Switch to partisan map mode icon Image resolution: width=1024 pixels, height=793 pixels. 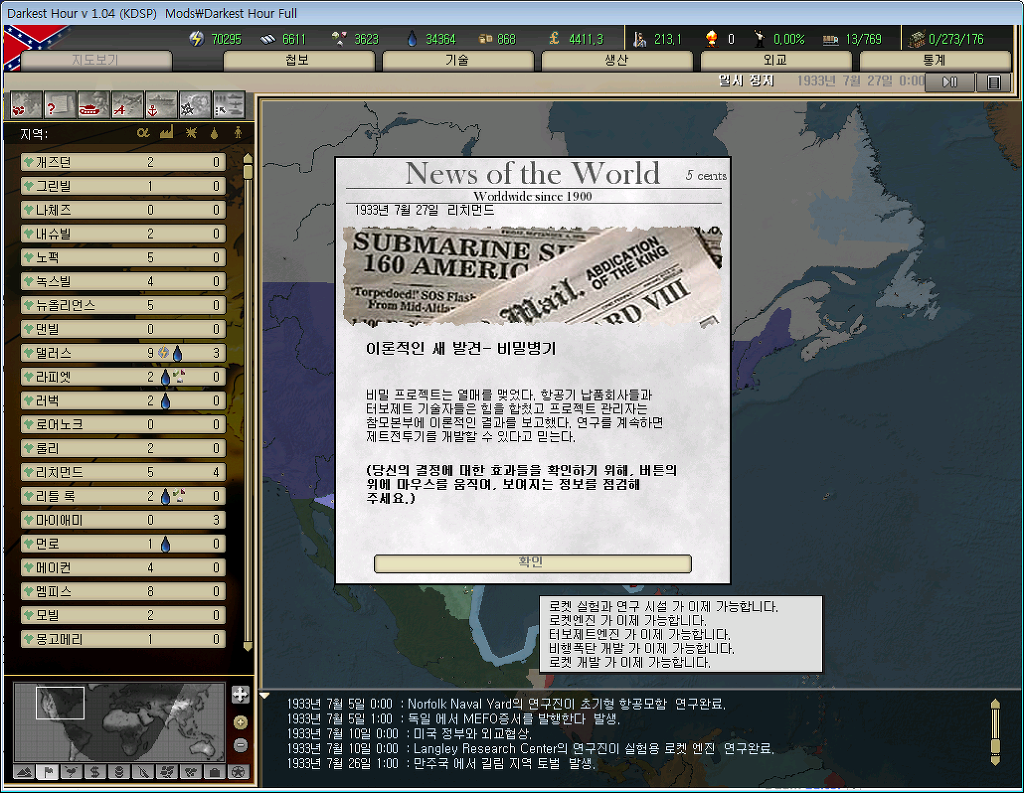pyautogui.click(x=143, y=772)
